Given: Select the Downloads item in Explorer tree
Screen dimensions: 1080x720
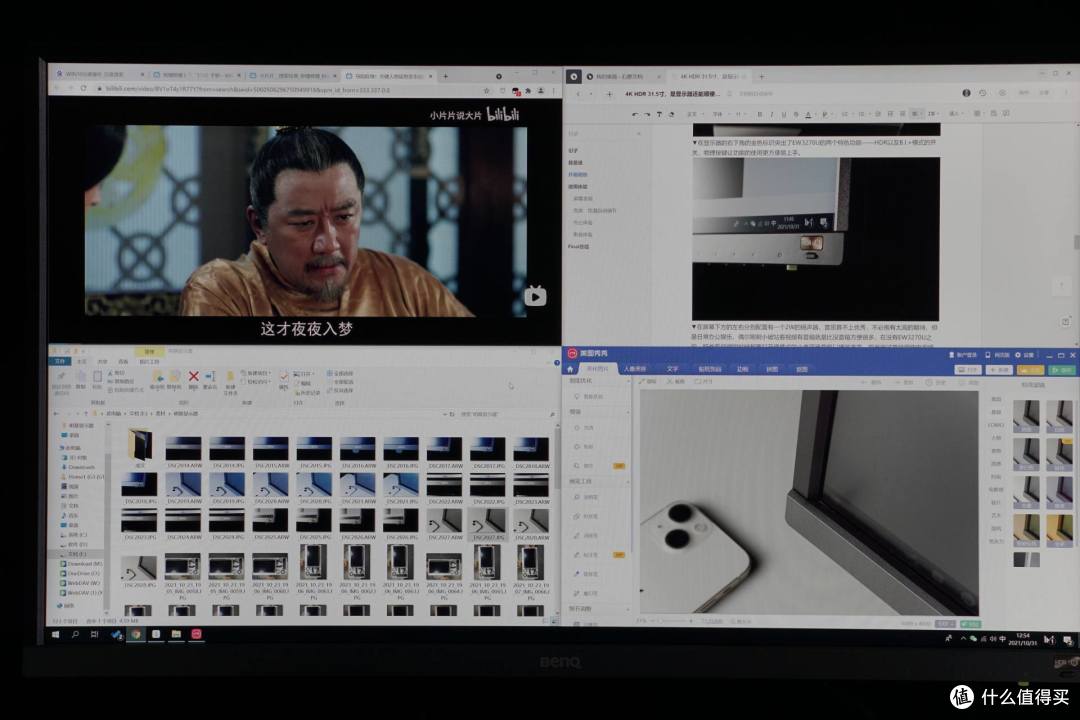Looking at the screenshot, I should (81, 467).
